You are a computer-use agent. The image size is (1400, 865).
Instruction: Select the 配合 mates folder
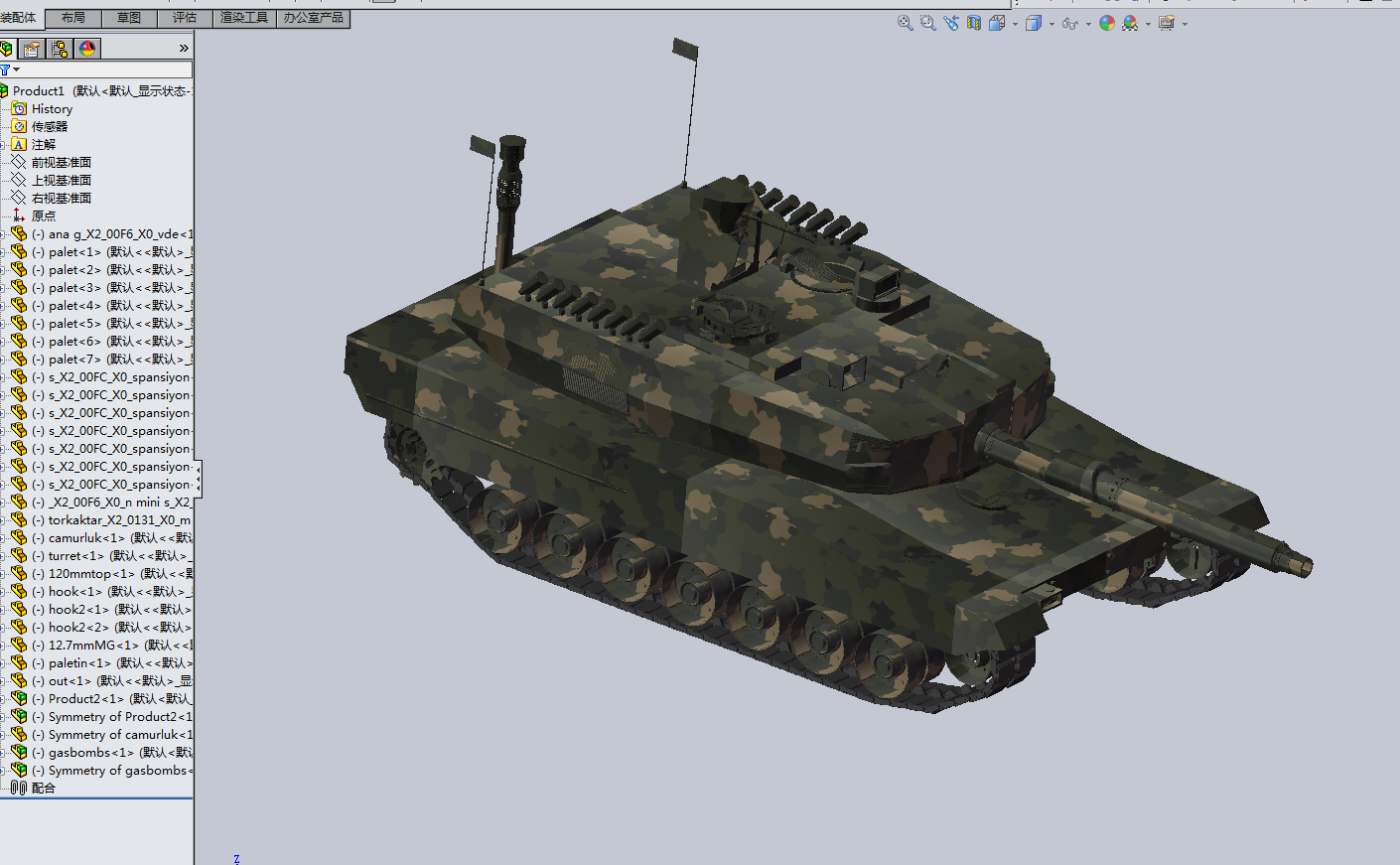pos(34,789)
